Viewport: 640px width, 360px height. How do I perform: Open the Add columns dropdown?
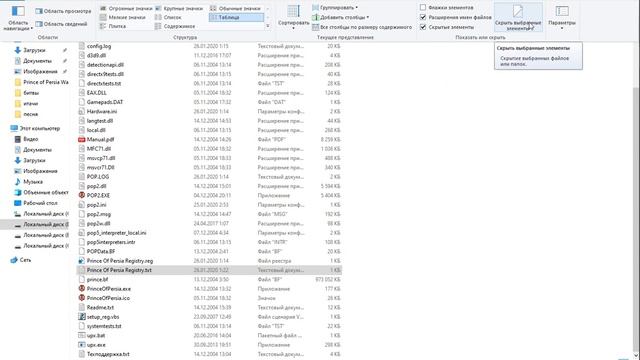pos(340,17)
